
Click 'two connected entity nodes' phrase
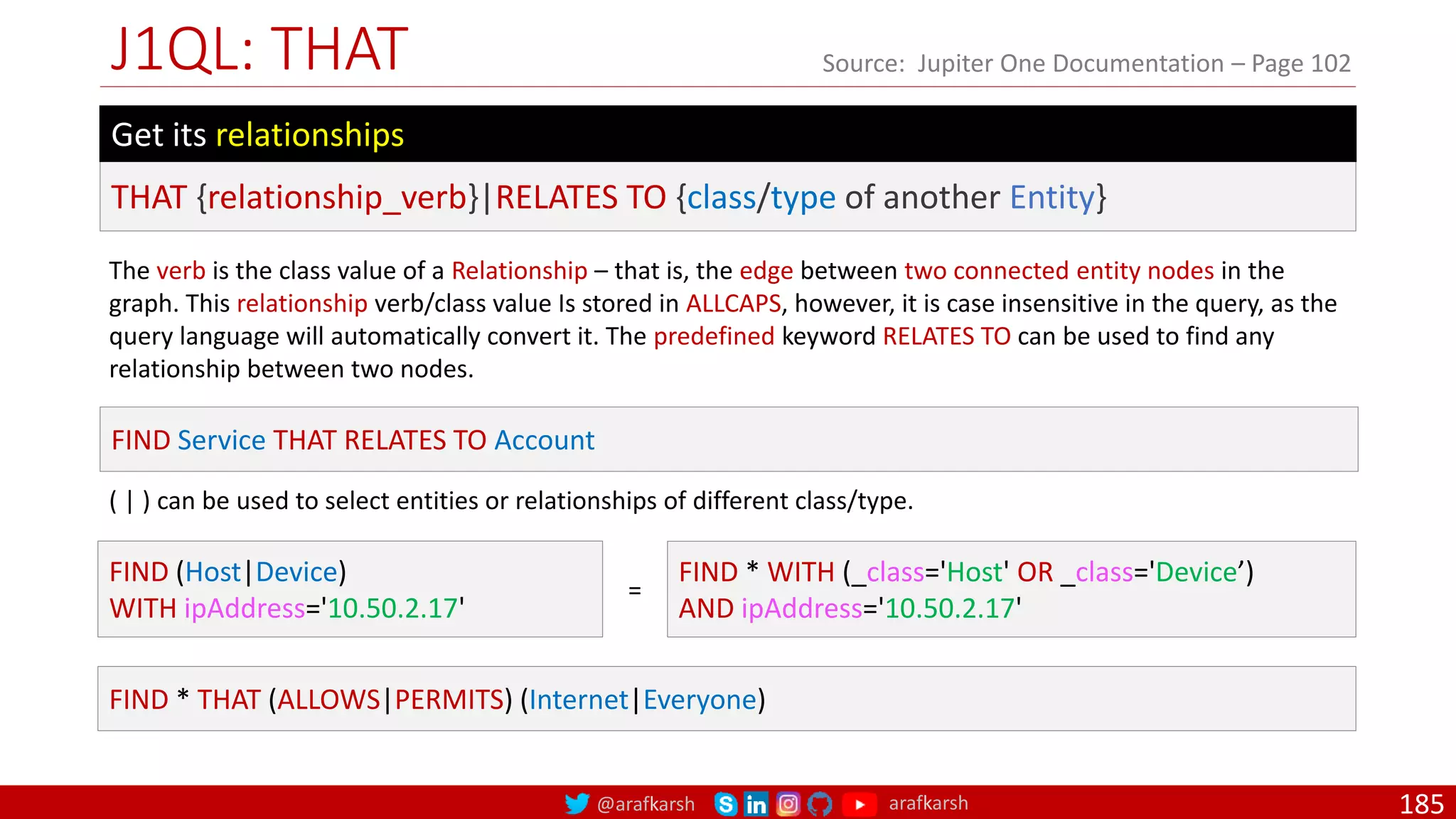click(x=1059, y=271)
